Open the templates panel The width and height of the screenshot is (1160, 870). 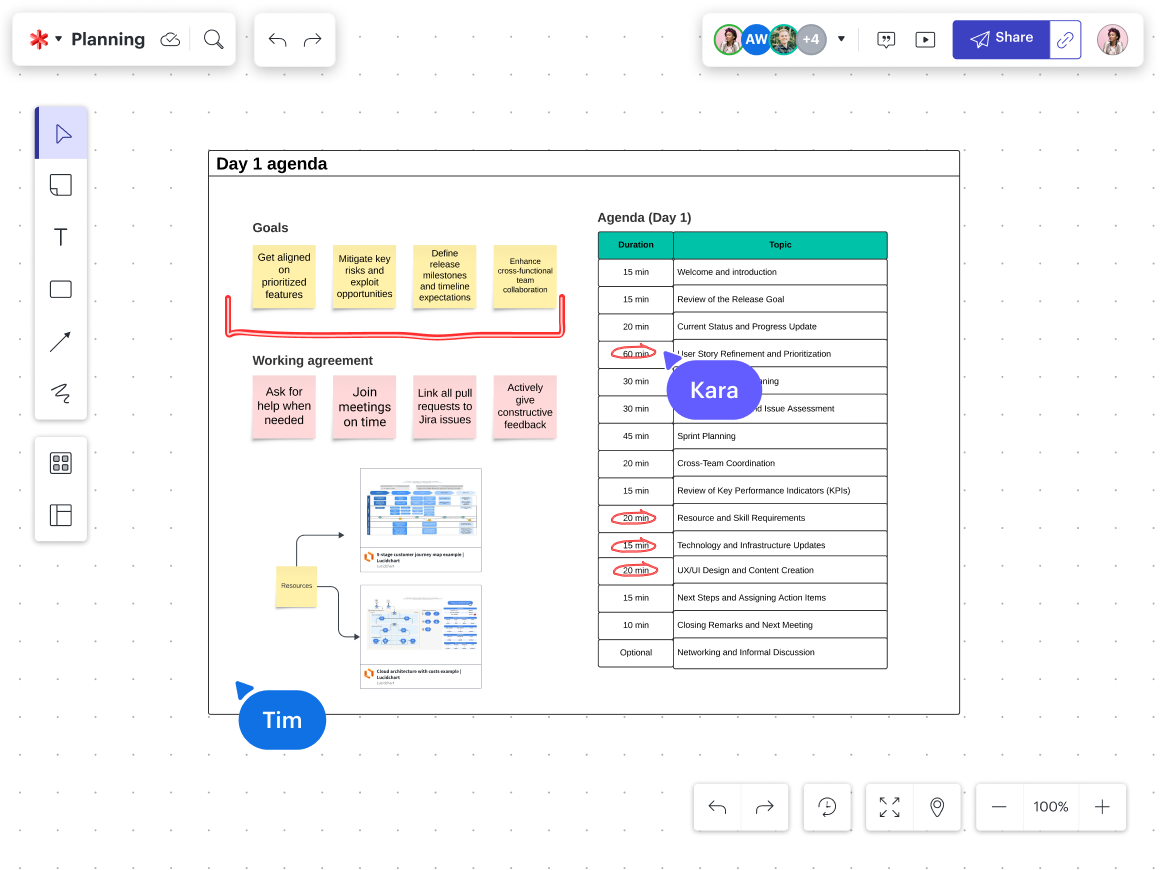[x=61, y=515]
